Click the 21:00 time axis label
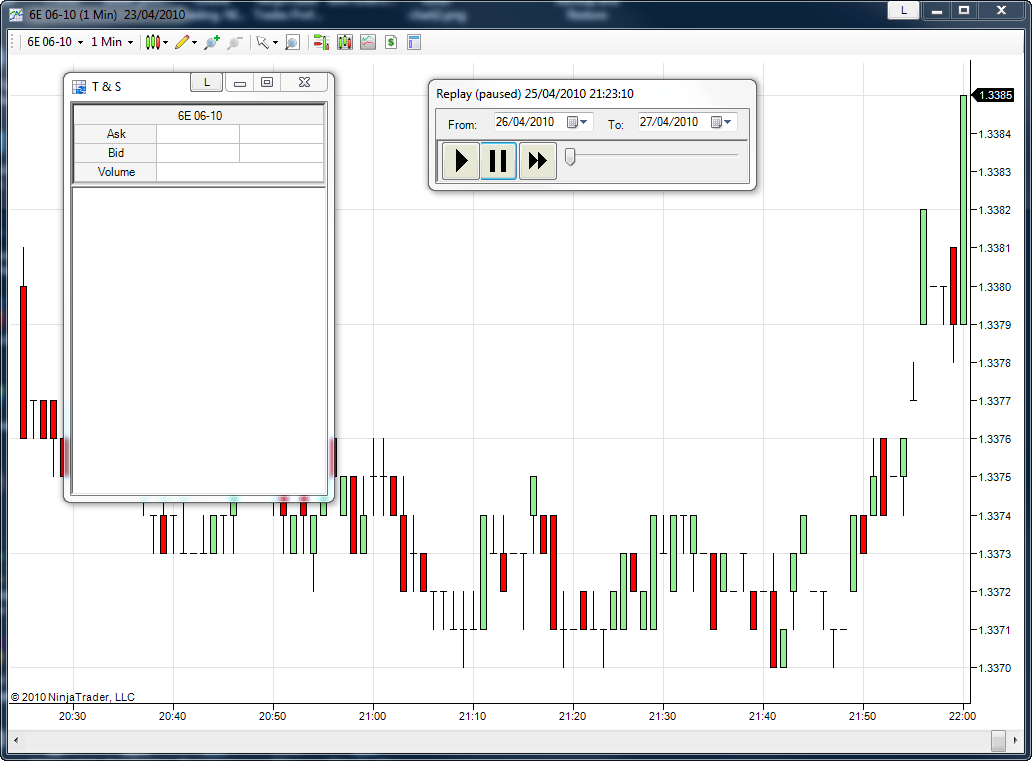The width and height of the screenshot is (1032, 761). pos(373,716)
